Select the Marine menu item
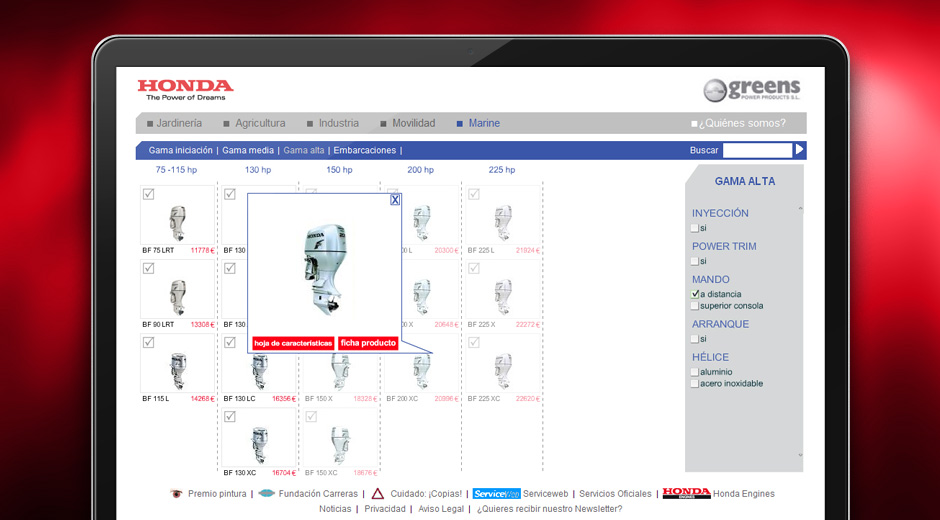 (x=484, y=123)
